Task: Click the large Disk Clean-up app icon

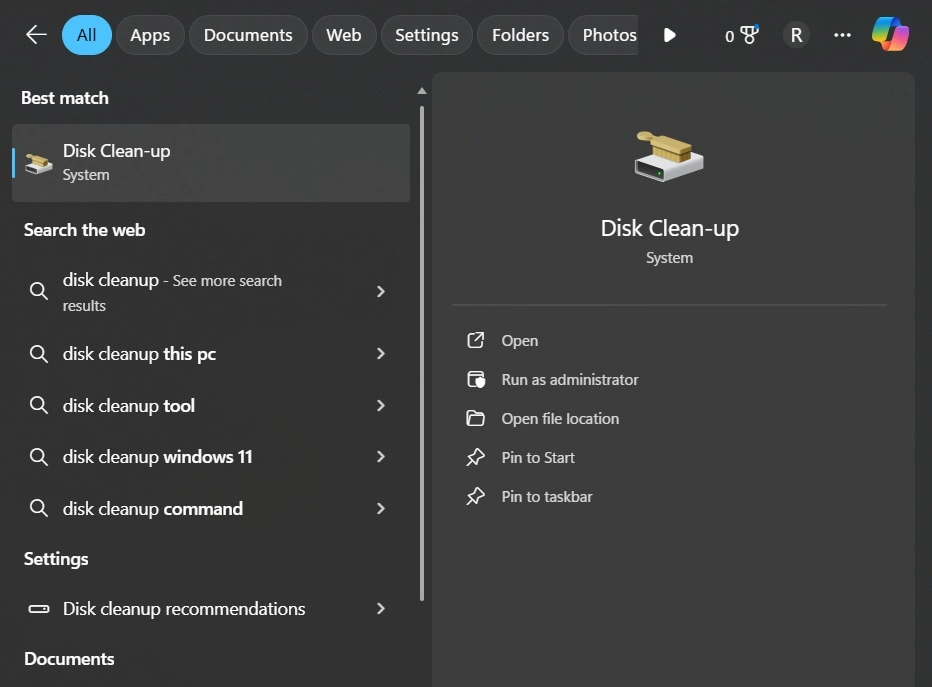Action: (669, 155)
